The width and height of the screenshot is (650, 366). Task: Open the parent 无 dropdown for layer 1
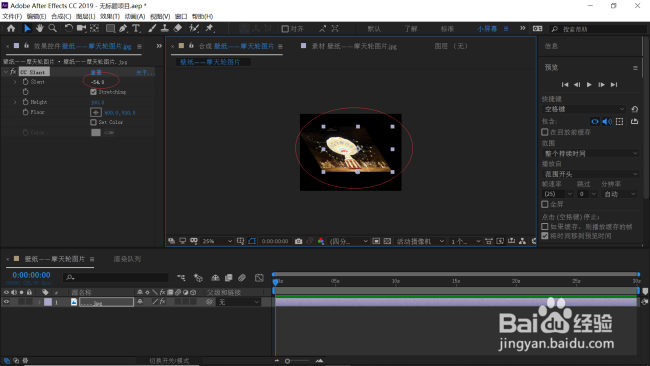pyautogui.click(x=238, y=302)
